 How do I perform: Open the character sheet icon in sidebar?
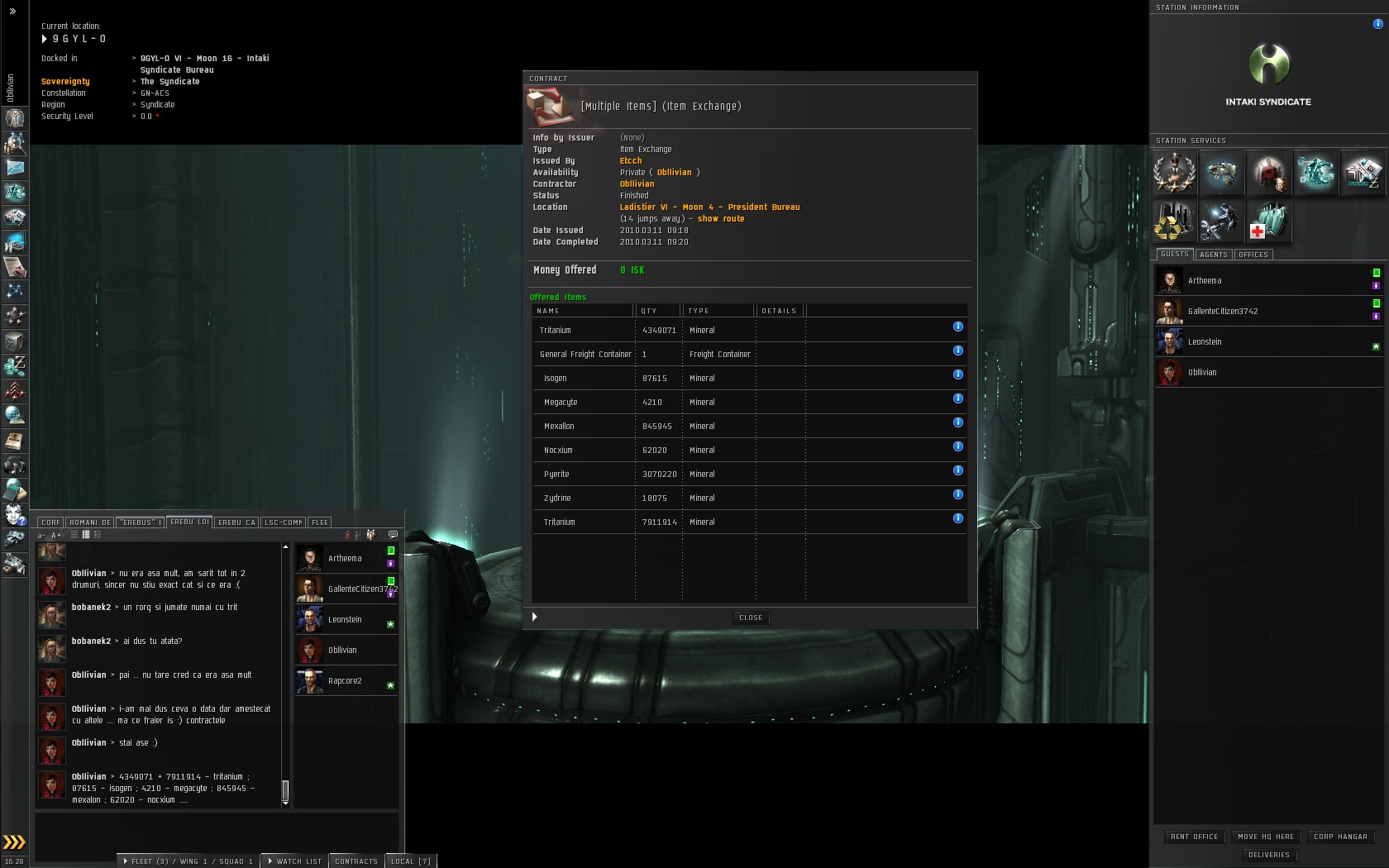tap(14, 118)
